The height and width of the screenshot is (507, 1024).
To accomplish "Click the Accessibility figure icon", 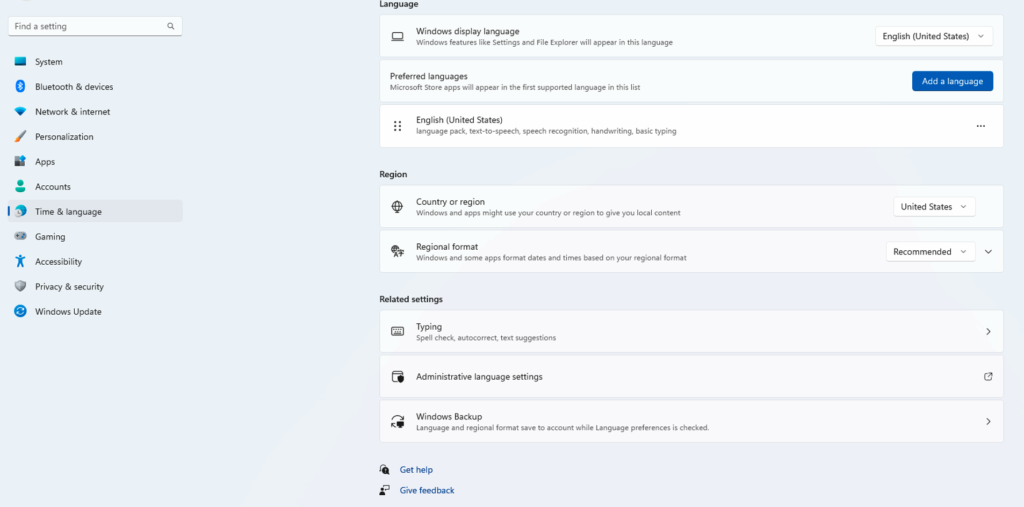I will tap(20, 261).
